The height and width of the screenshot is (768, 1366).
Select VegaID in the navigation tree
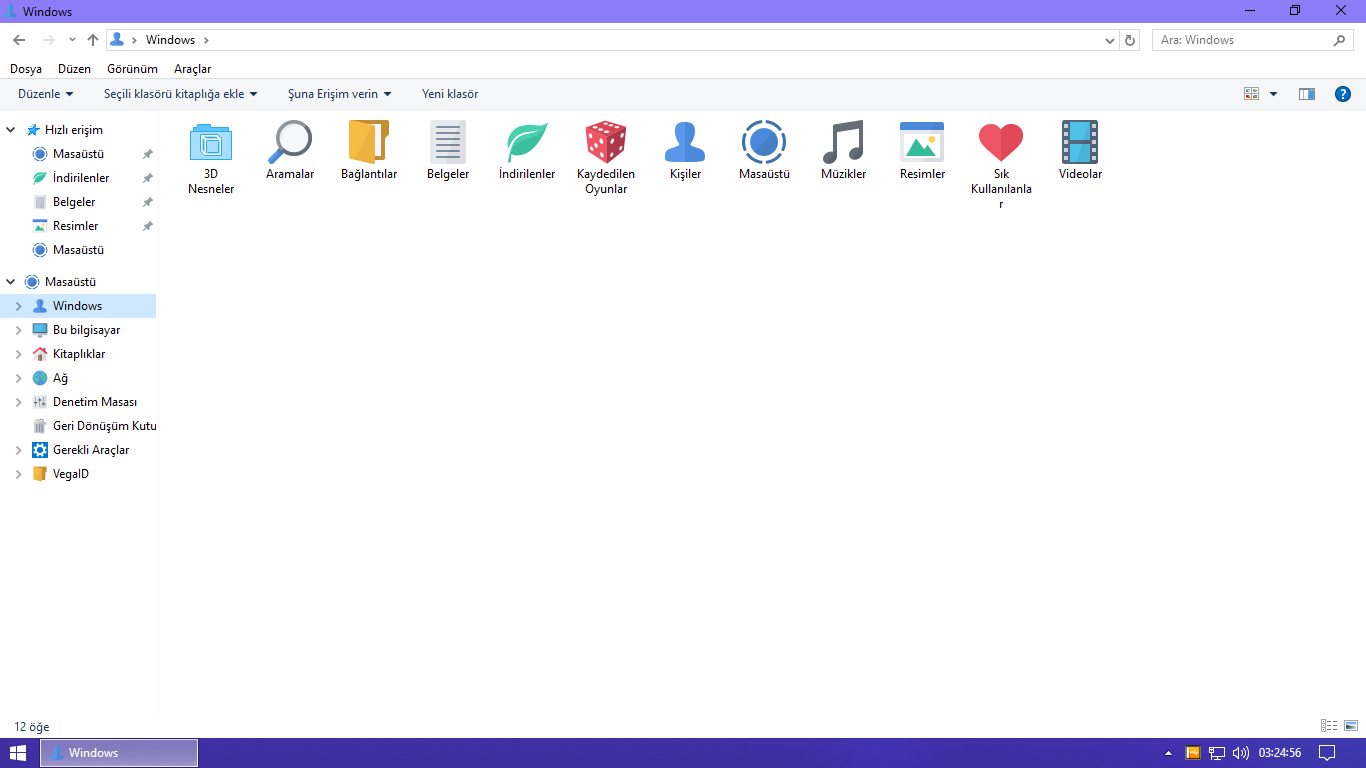(71, 474)
